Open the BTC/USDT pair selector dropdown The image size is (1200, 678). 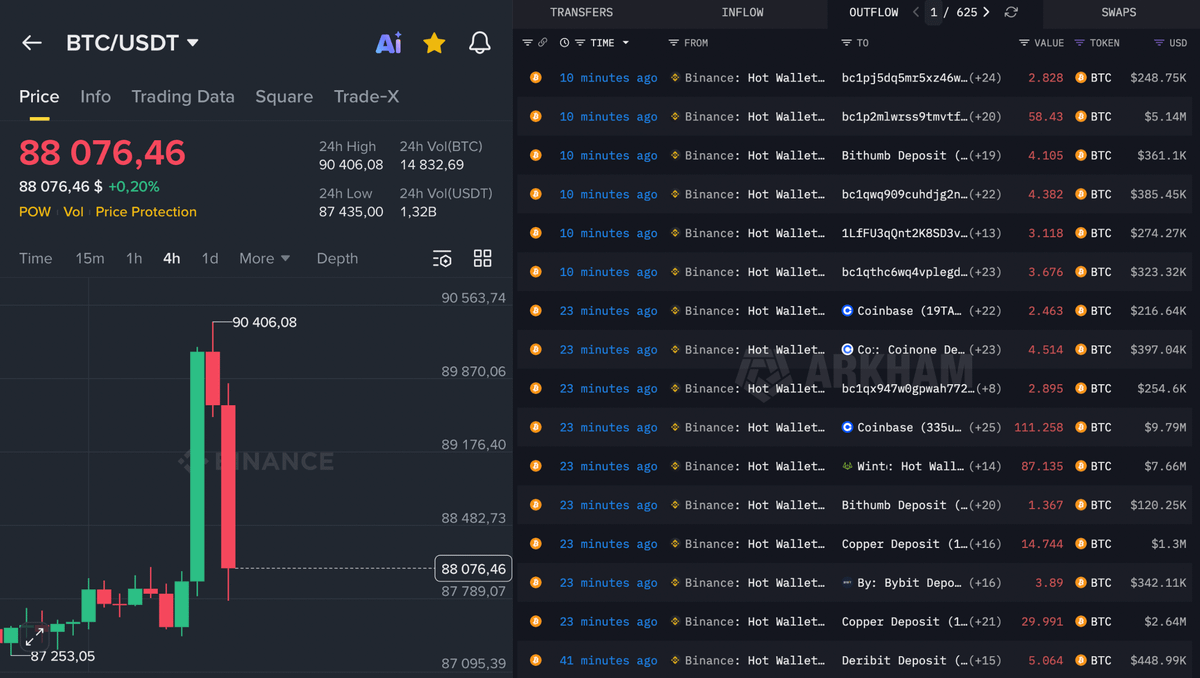point(132,43)
